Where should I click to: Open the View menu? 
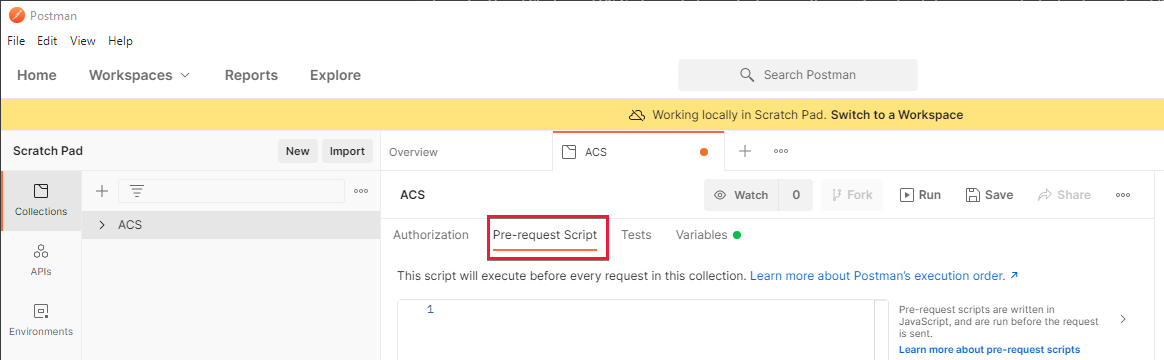pos(82,42)
